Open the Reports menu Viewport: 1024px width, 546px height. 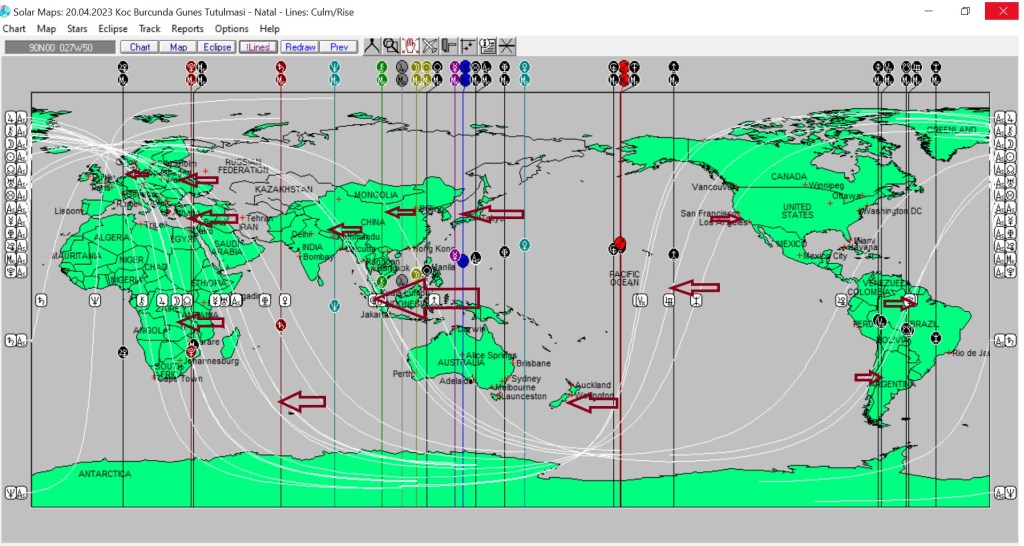[187, 29]
